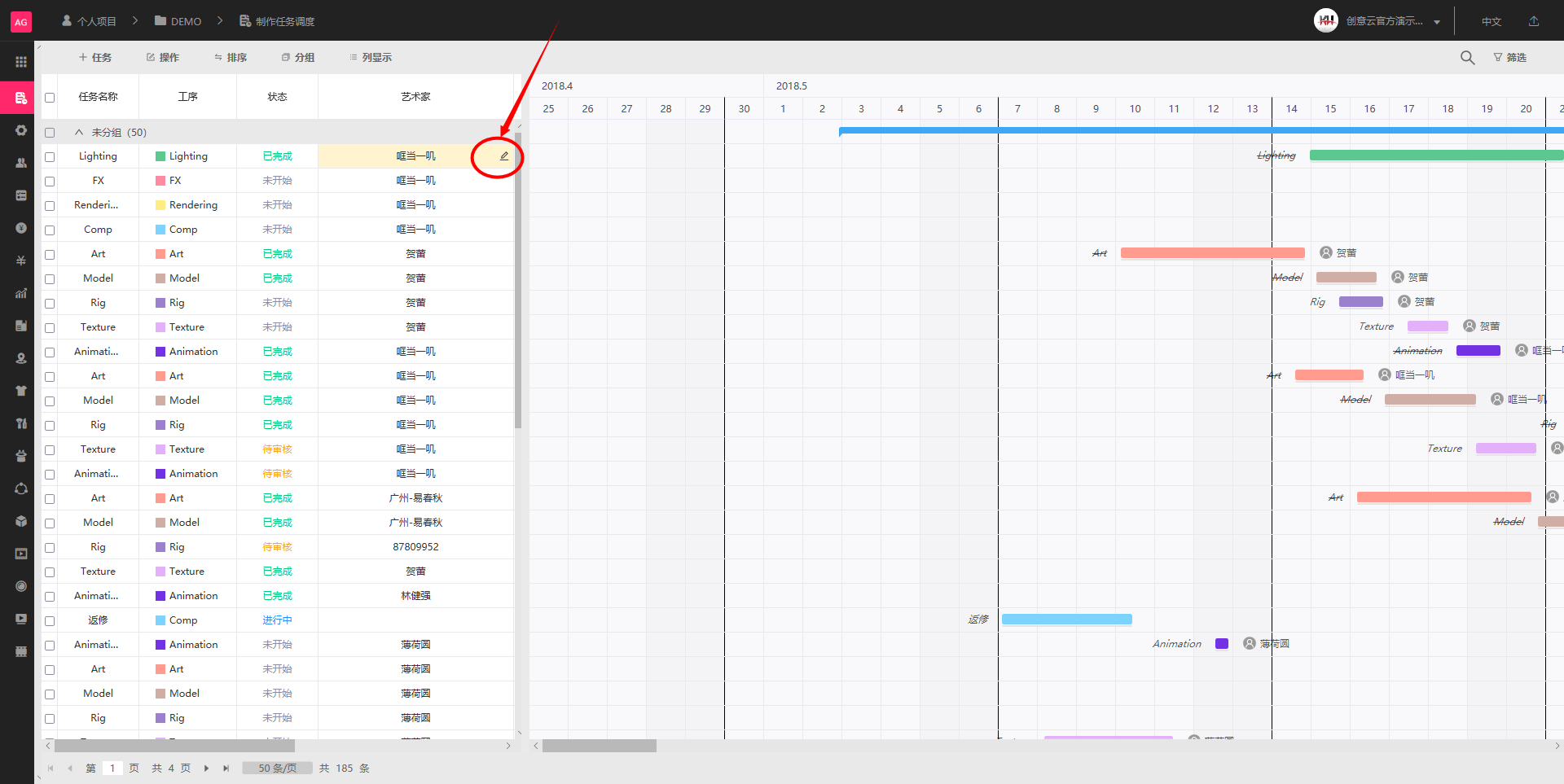Open the account dropdown 创意云官方演示

1393,21
